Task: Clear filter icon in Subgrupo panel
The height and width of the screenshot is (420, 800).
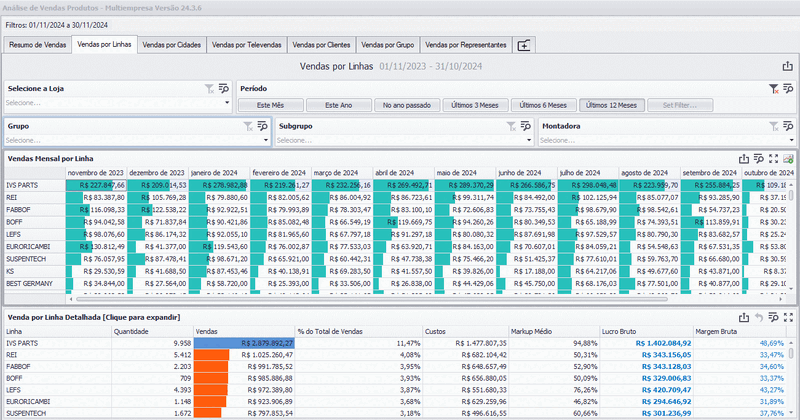Action: click(x=511, y=126)
